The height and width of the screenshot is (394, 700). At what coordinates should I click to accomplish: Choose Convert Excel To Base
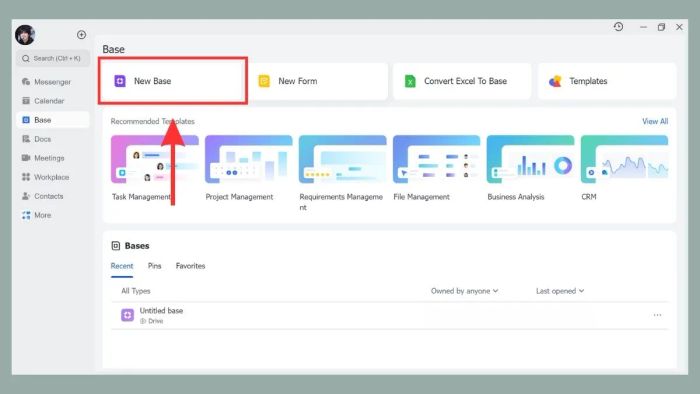coord(462,81)
